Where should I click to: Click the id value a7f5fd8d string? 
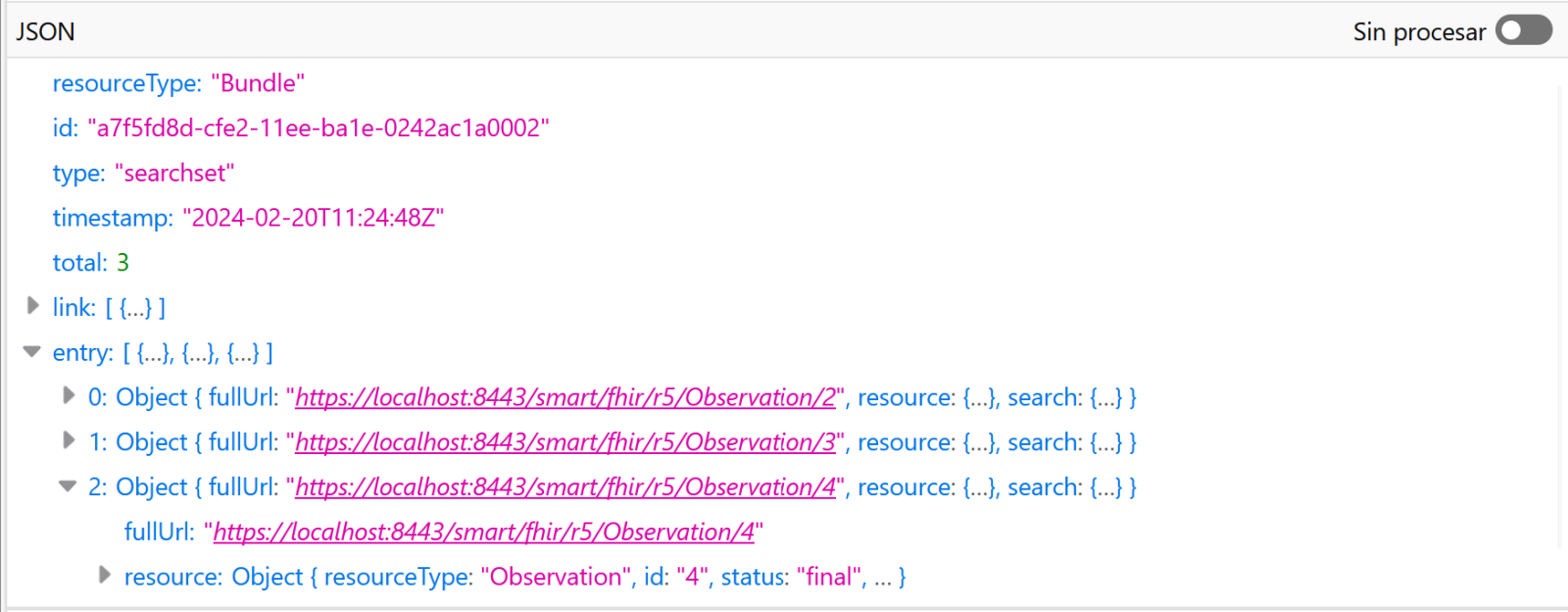[x=318, y=128]
